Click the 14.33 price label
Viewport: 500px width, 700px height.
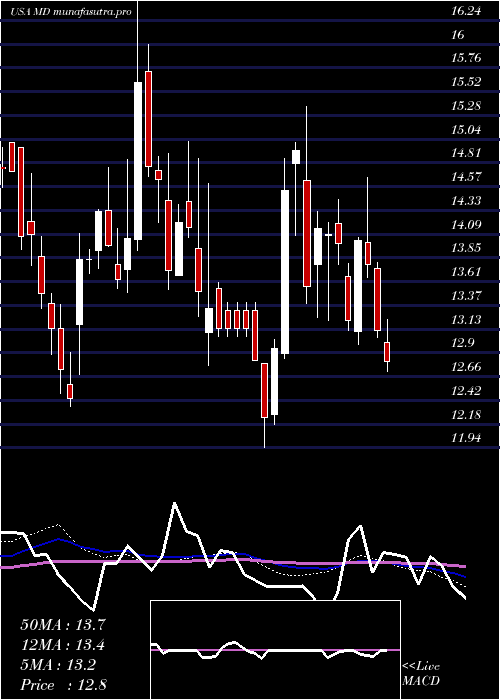466,201
